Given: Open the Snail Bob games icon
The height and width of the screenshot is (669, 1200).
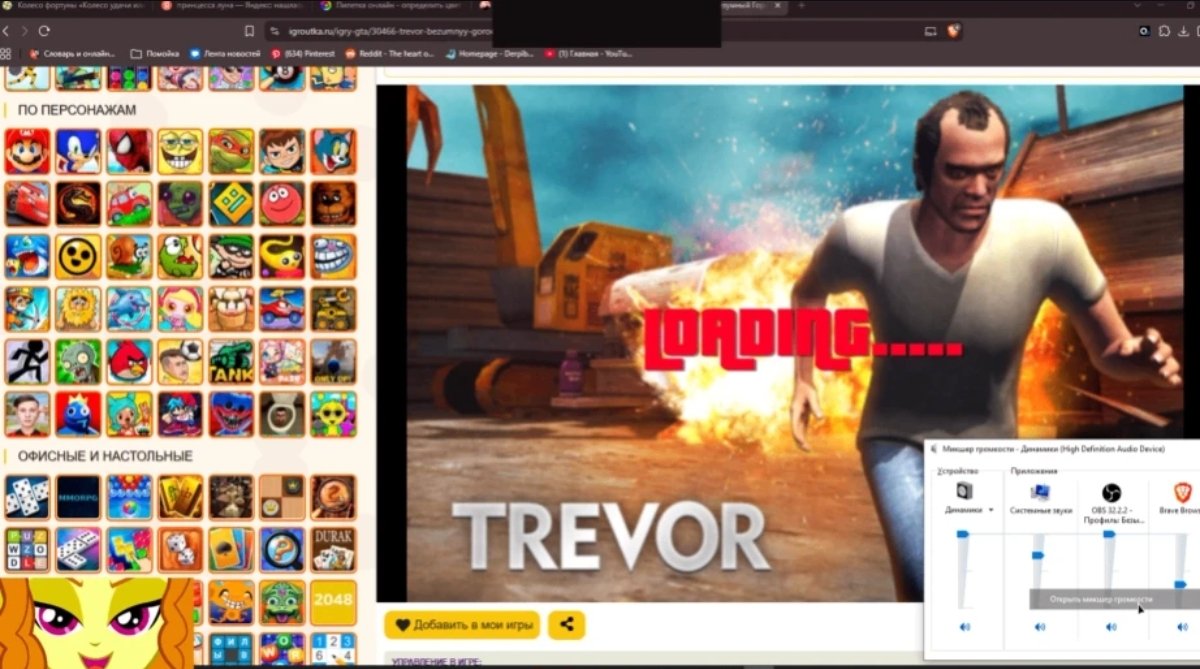Looking at the screenshot, I should (x=129, y=256).
